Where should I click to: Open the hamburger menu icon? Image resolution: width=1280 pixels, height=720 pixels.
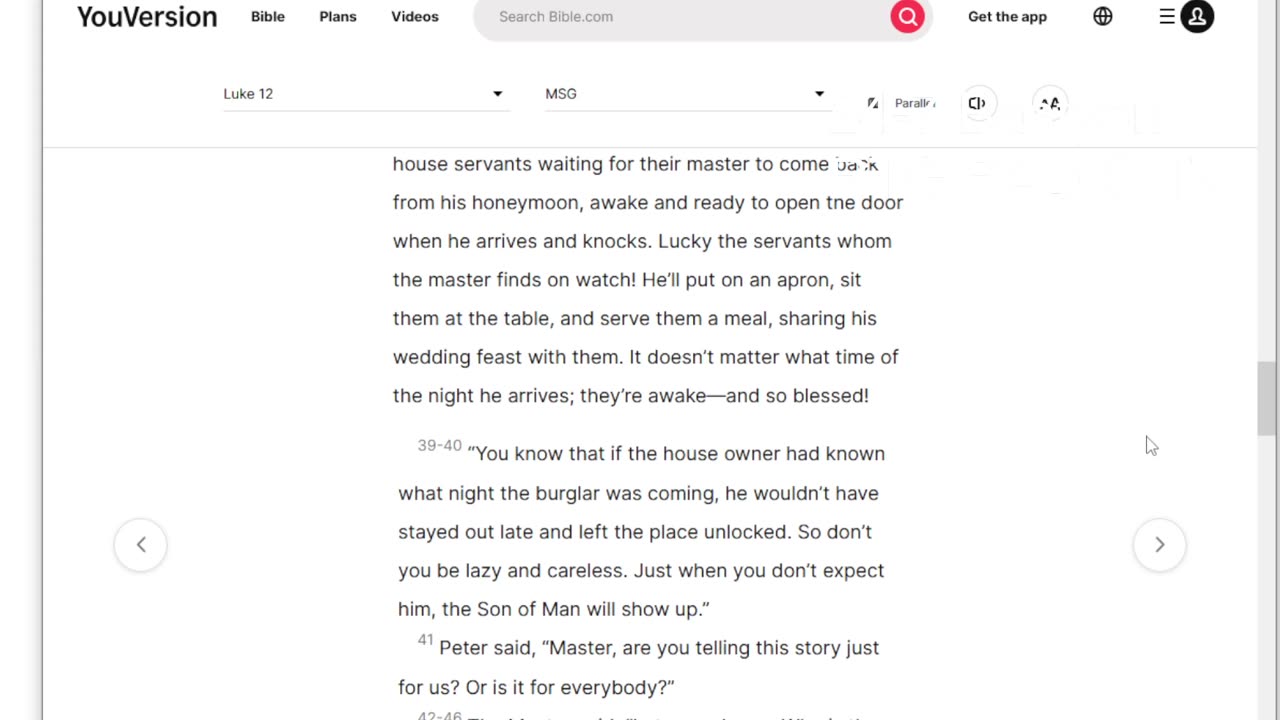[1167, 17]
